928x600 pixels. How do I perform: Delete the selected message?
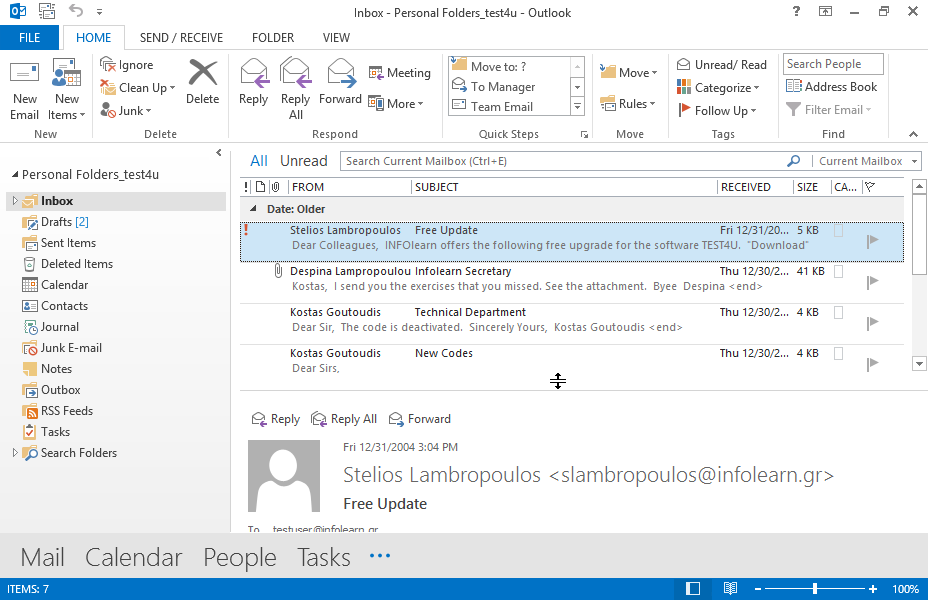[202, 82]
